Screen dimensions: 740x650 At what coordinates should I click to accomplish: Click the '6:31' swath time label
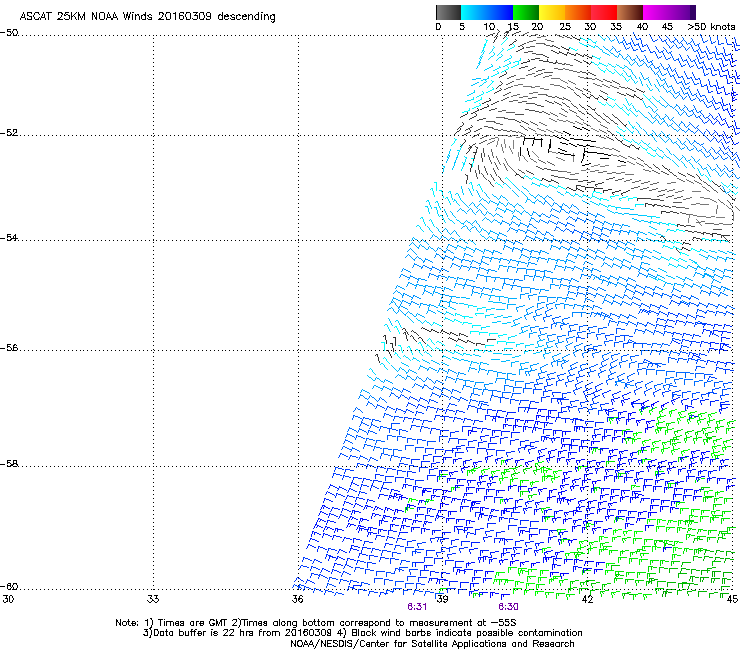417,607
